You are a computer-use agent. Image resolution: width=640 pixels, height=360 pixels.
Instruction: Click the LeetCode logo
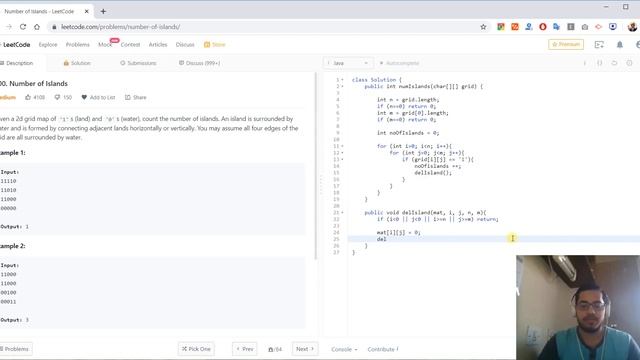pyautogui.click(x=15, y=44)
